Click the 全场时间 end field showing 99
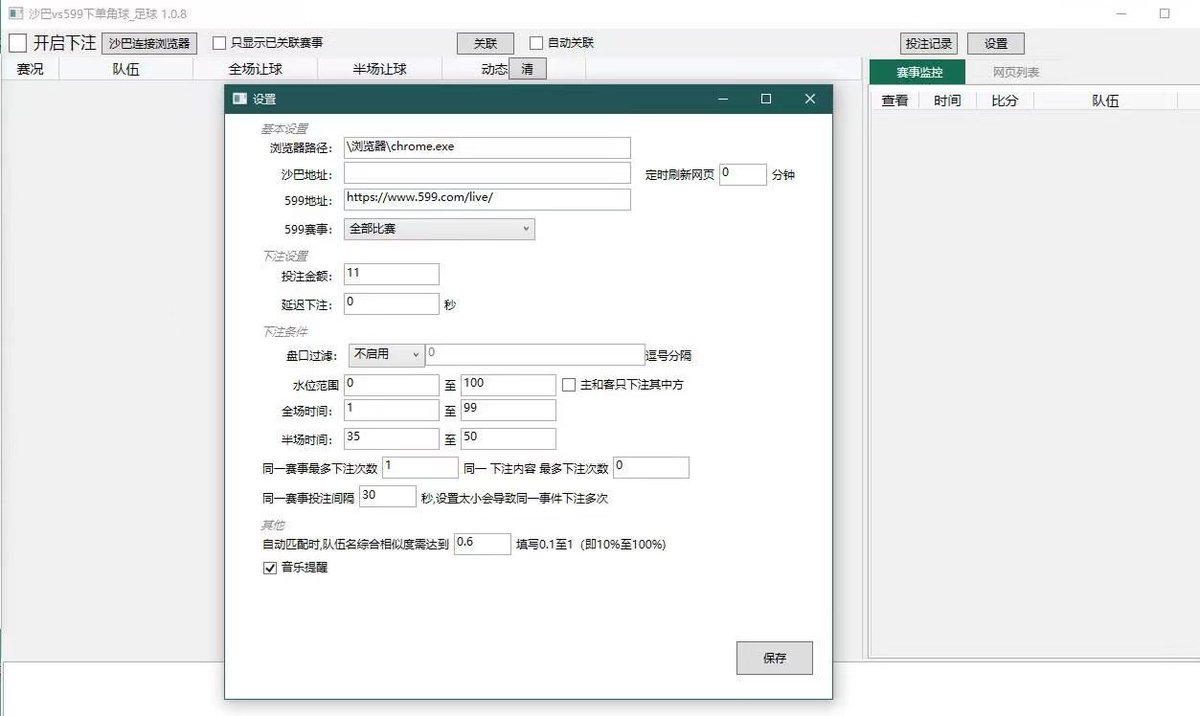 (508, 410)
